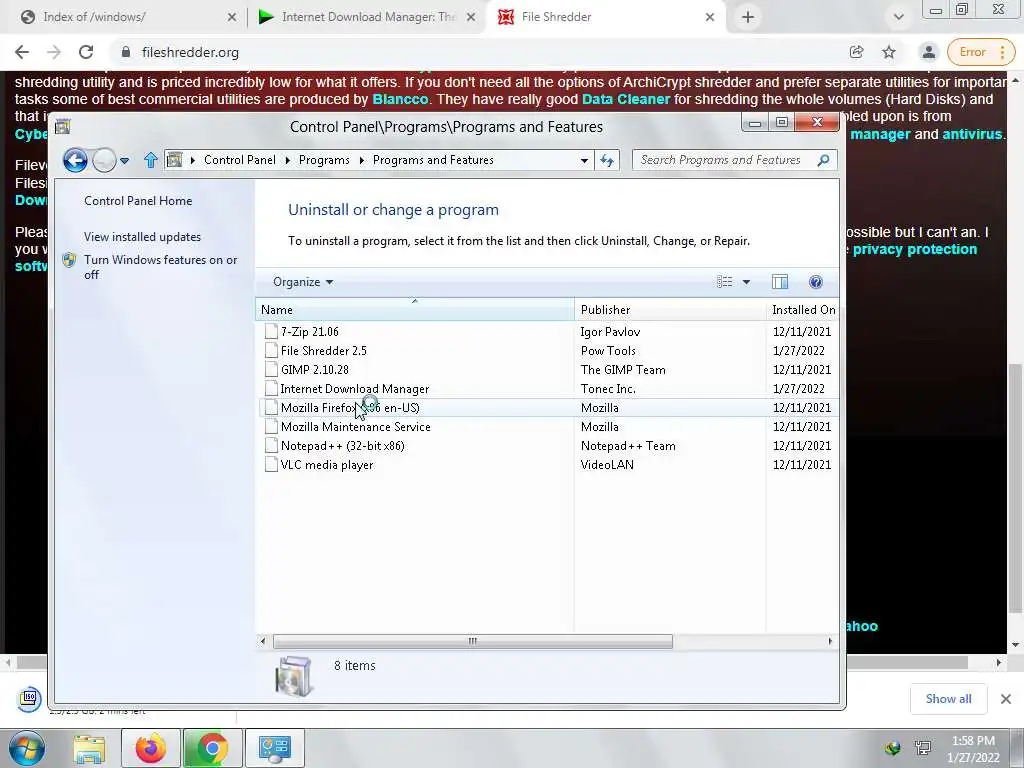Open View installed updates link
This screenshot has height=768, width=1024.
(x=142, y=237)
